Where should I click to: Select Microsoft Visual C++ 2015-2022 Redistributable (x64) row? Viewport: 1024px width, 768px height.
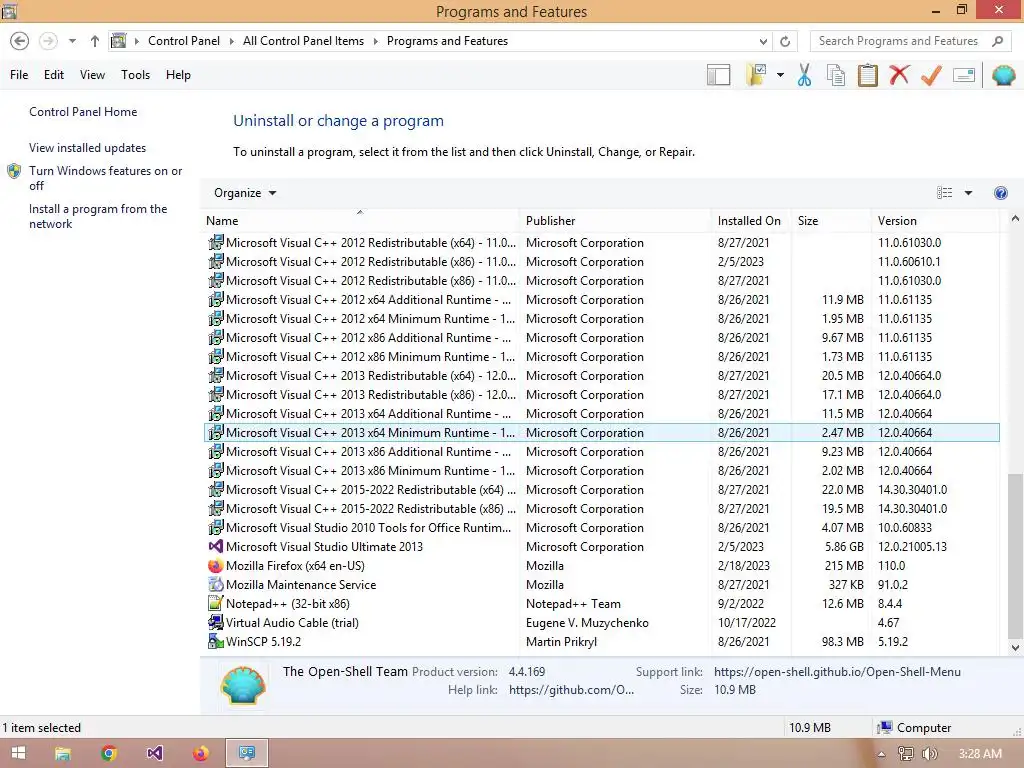[601, 490]
